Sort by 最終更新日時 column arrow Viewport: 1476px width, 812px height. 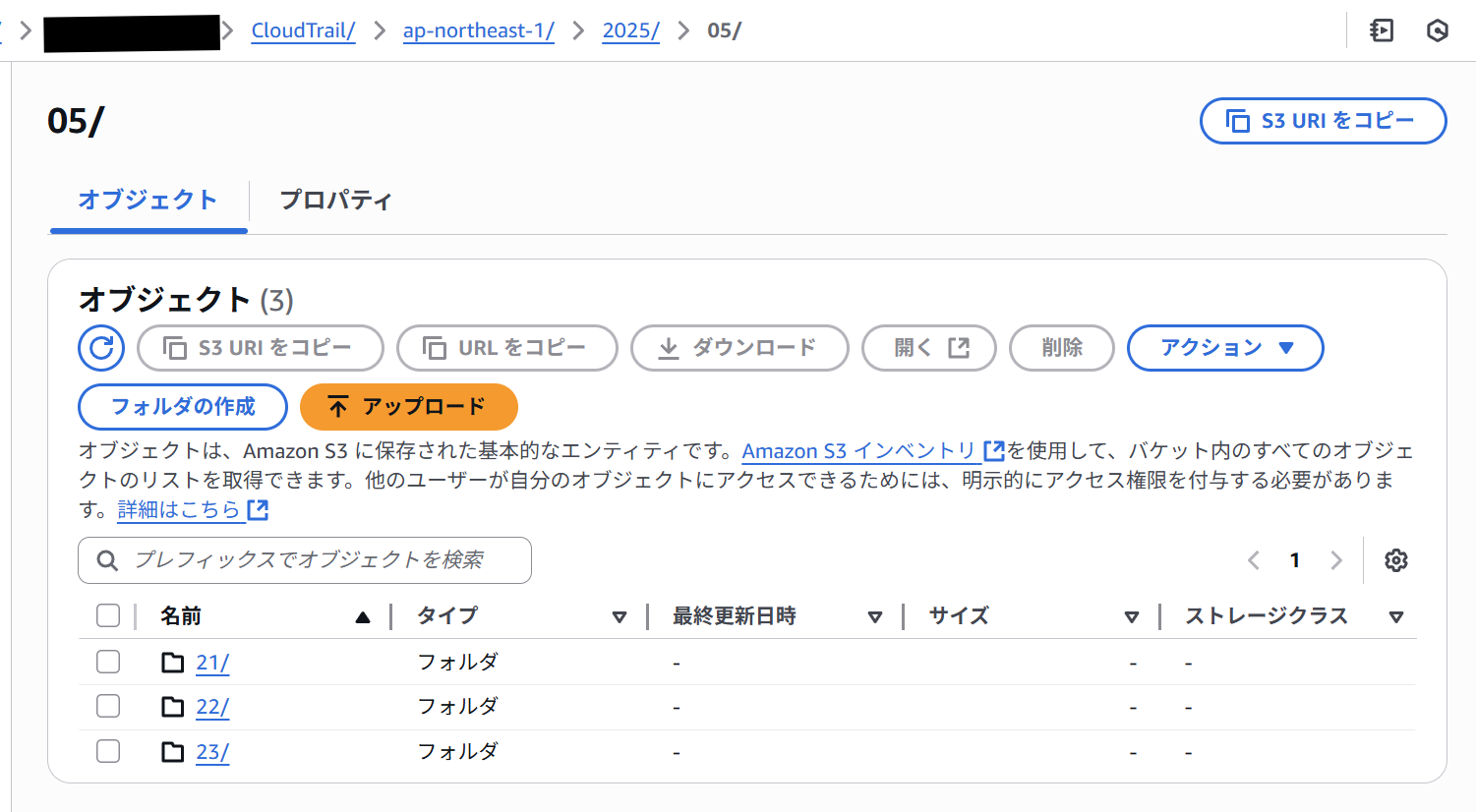tap(875, 617)
